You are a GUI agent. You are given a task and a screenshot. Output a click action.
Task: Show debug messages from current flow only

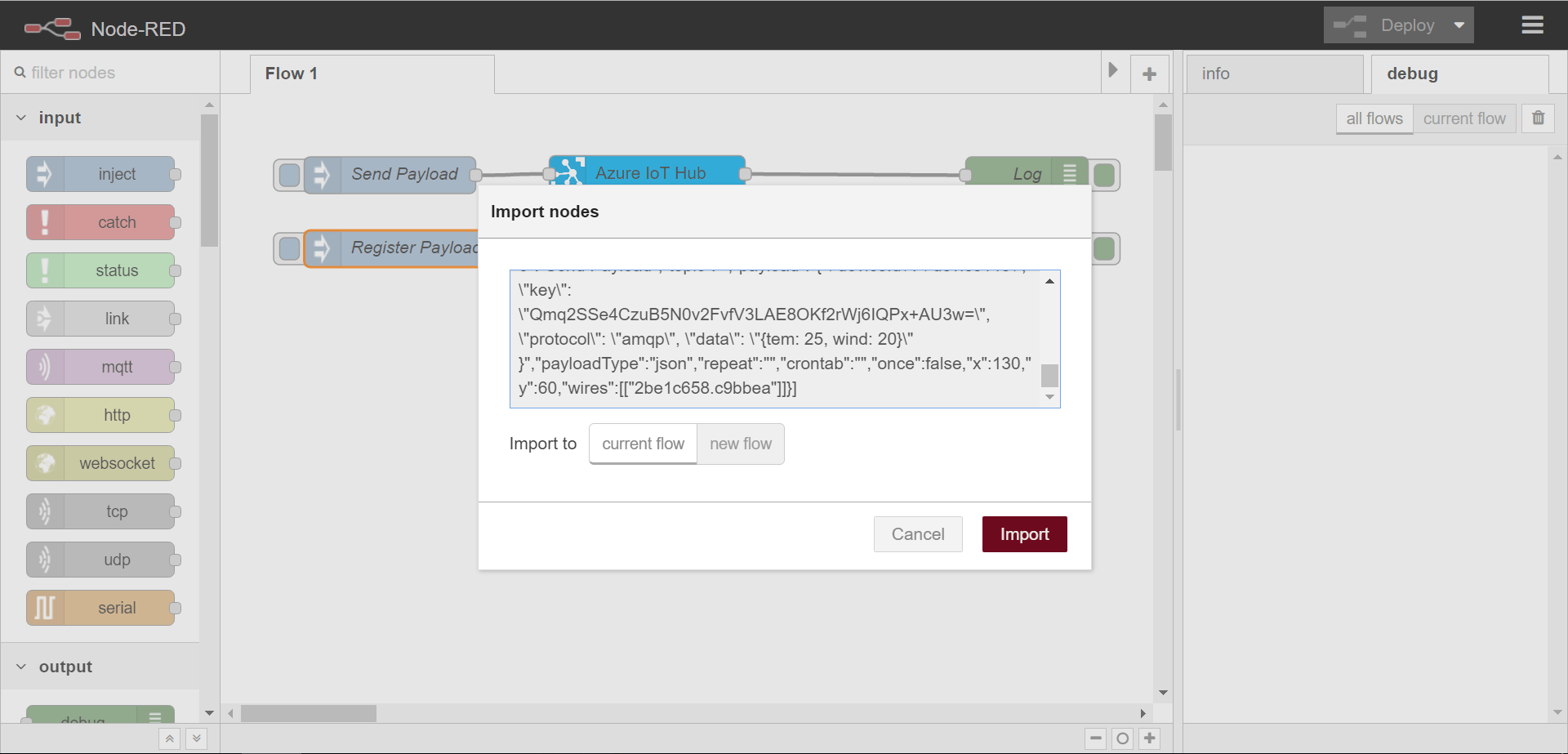coord(1465,118)
